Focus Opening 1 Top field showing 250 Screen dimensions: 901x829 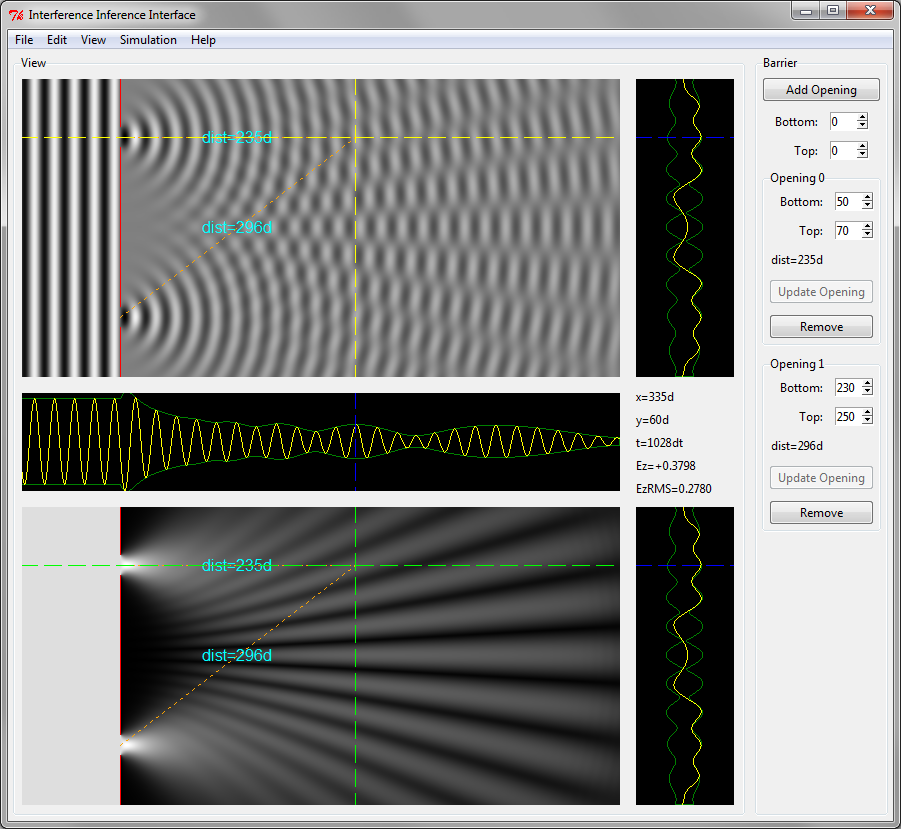pos(848,417)
